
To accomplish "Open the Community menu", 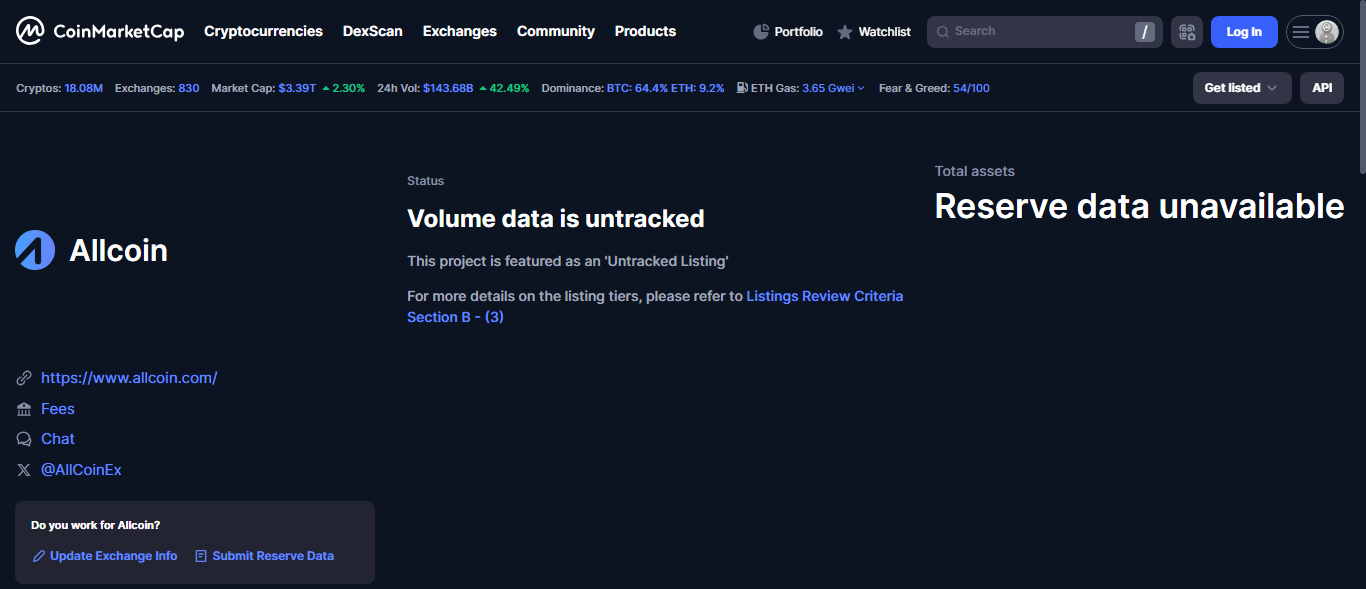I will pyautogui.click(x=556, y=31).
